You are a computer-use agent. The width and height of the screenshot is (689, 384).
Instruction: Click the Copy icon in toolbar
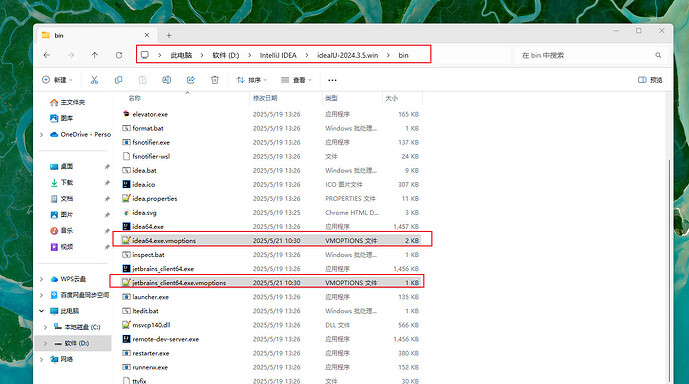pos(118,80)
